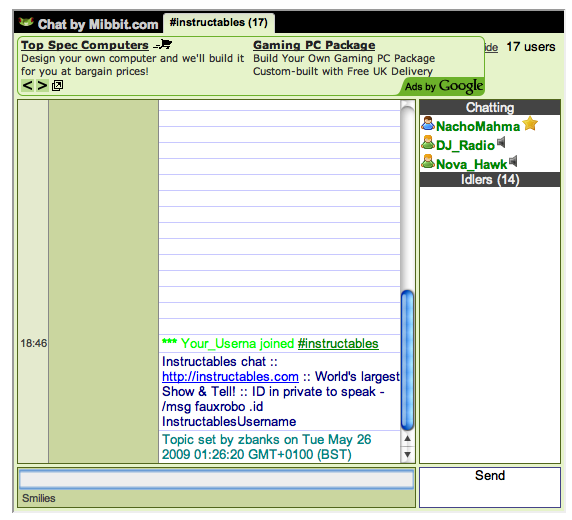
Task: Click the speaker icon next to DJ_Radio
Action: tap(501, 142)
